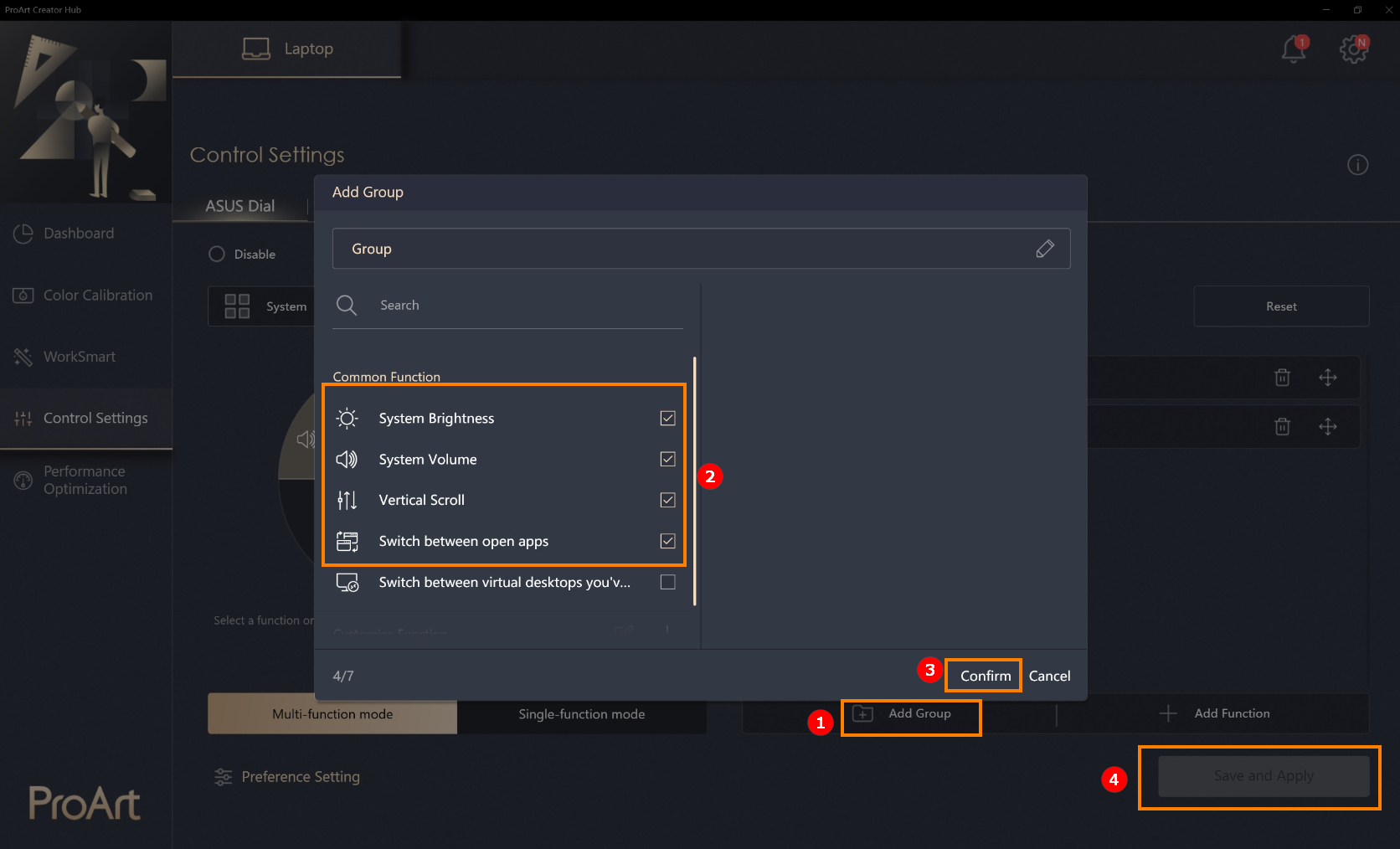Click the move handle of first function row

coord(1327,378)
